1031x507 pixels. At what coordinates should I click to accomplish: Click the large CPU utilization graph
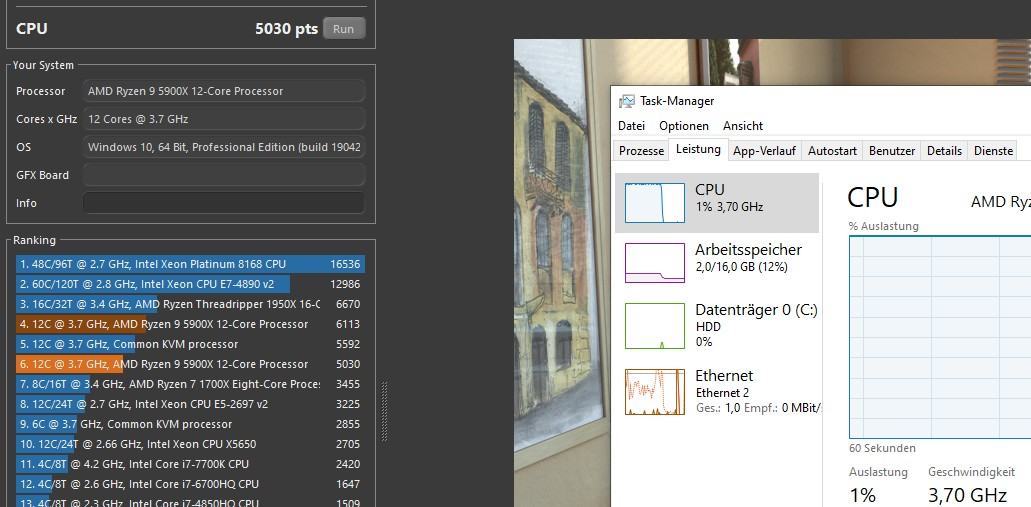[940, 337]
